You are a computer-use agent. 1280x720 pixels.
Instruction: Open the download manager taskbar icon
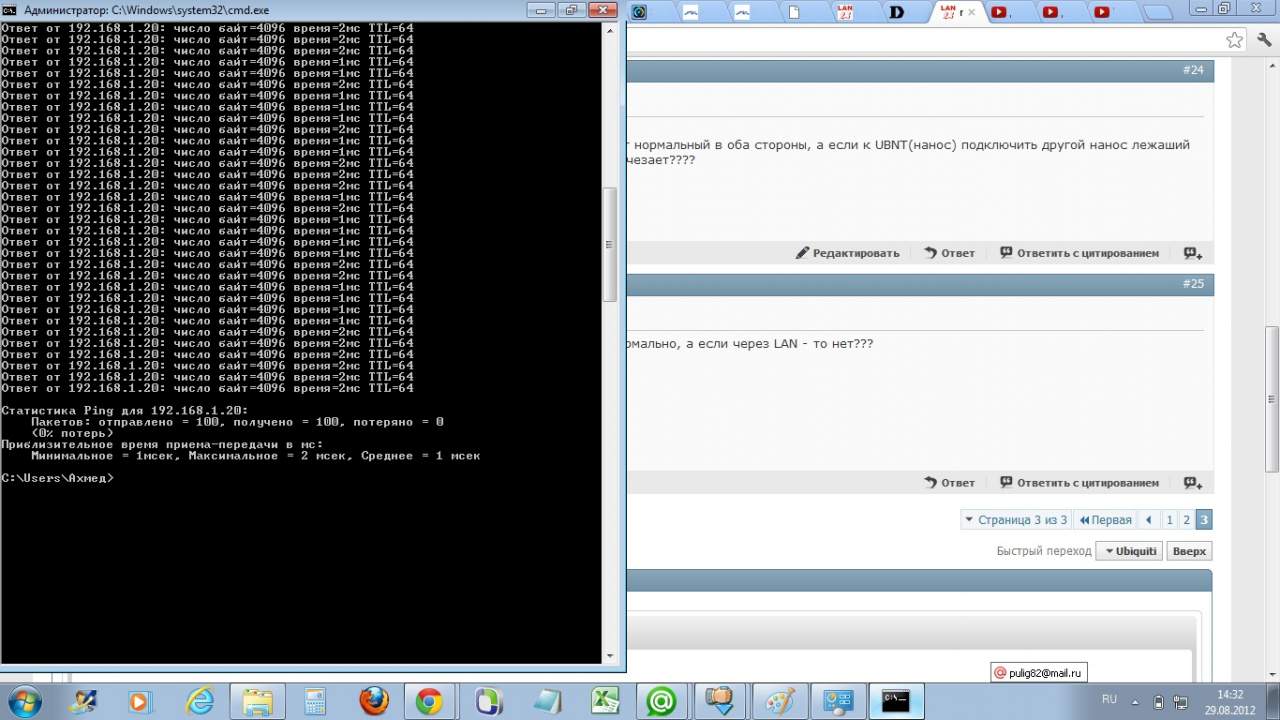click(719, 702)
